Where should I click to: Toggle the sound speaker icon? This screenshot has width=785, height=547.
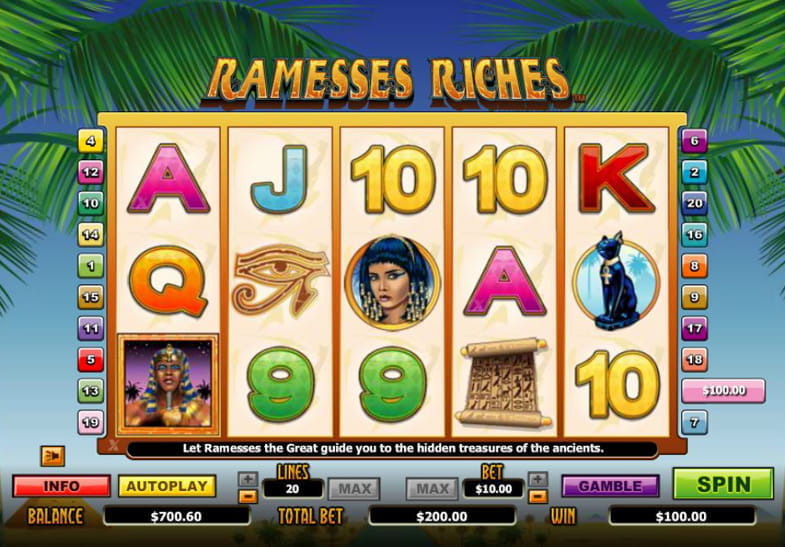53,456
